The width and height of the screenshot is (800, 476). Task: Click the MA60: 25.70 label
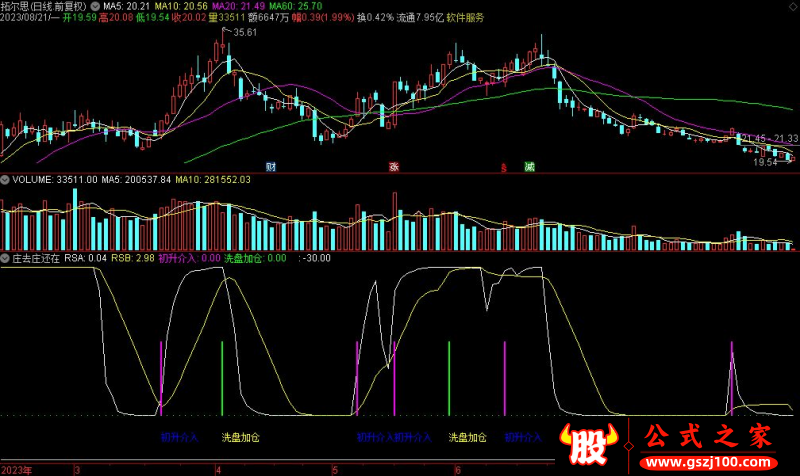point(296,6)
